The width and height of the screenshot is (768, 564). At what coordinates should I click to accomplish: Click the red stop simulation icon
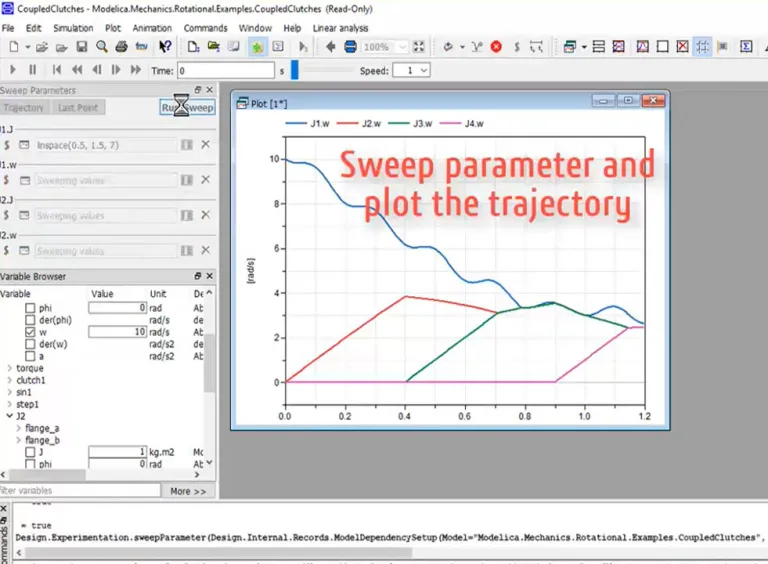click(x=496, y=47)
